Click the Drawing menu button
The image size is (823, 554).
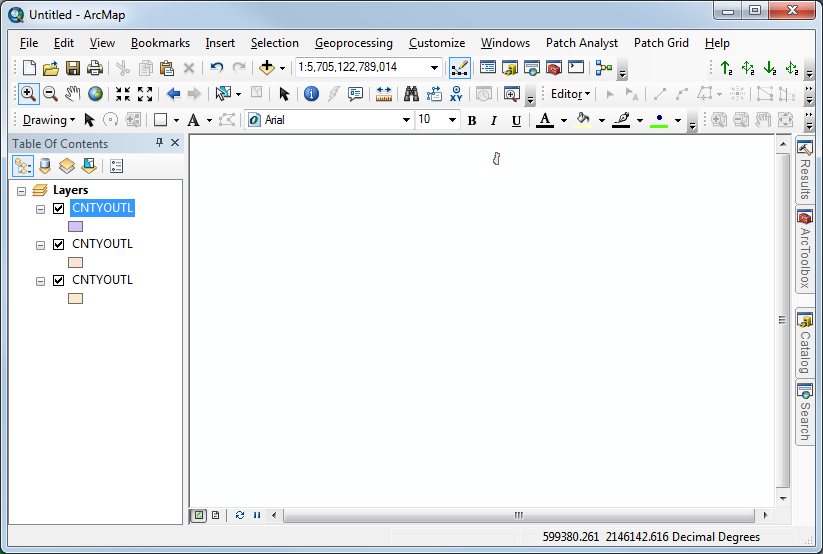coord(47,120)
